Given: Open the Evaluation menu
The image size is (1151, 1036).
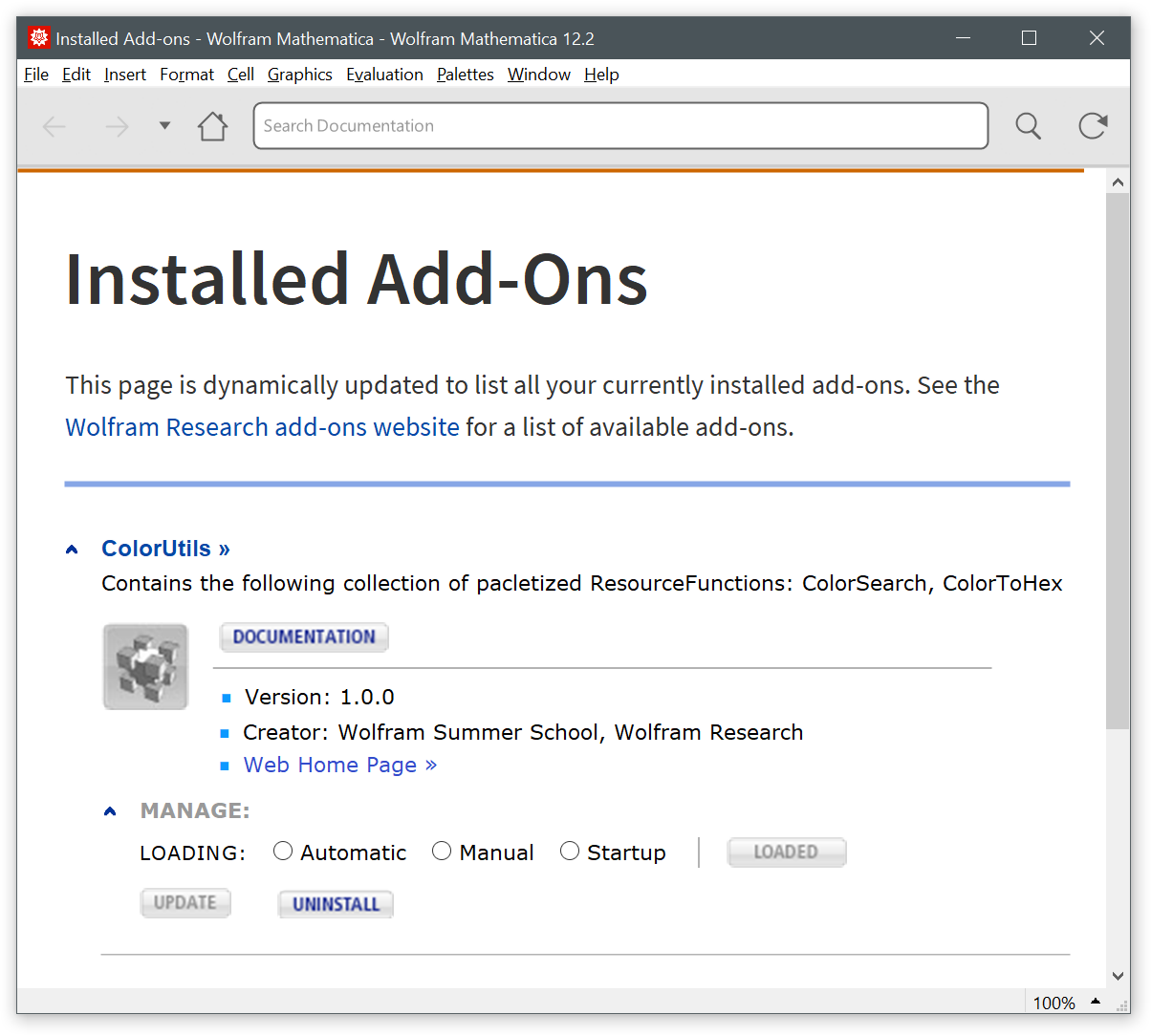Looking at the screenshot, I should (384, 75).
